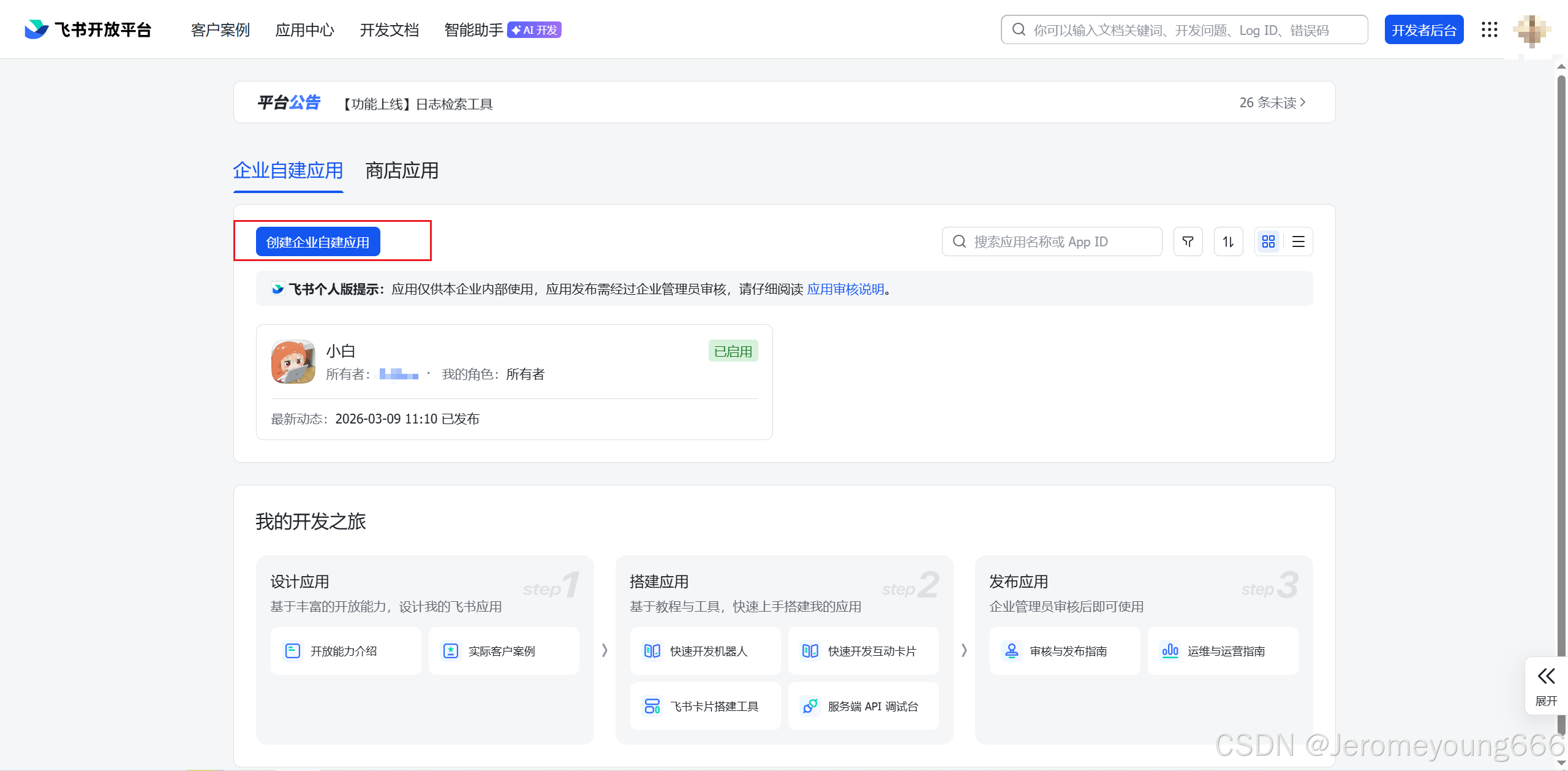Click the page vertical scrollbar
The width and height of the screenshot is (1568, 771).
point(1561,368)
